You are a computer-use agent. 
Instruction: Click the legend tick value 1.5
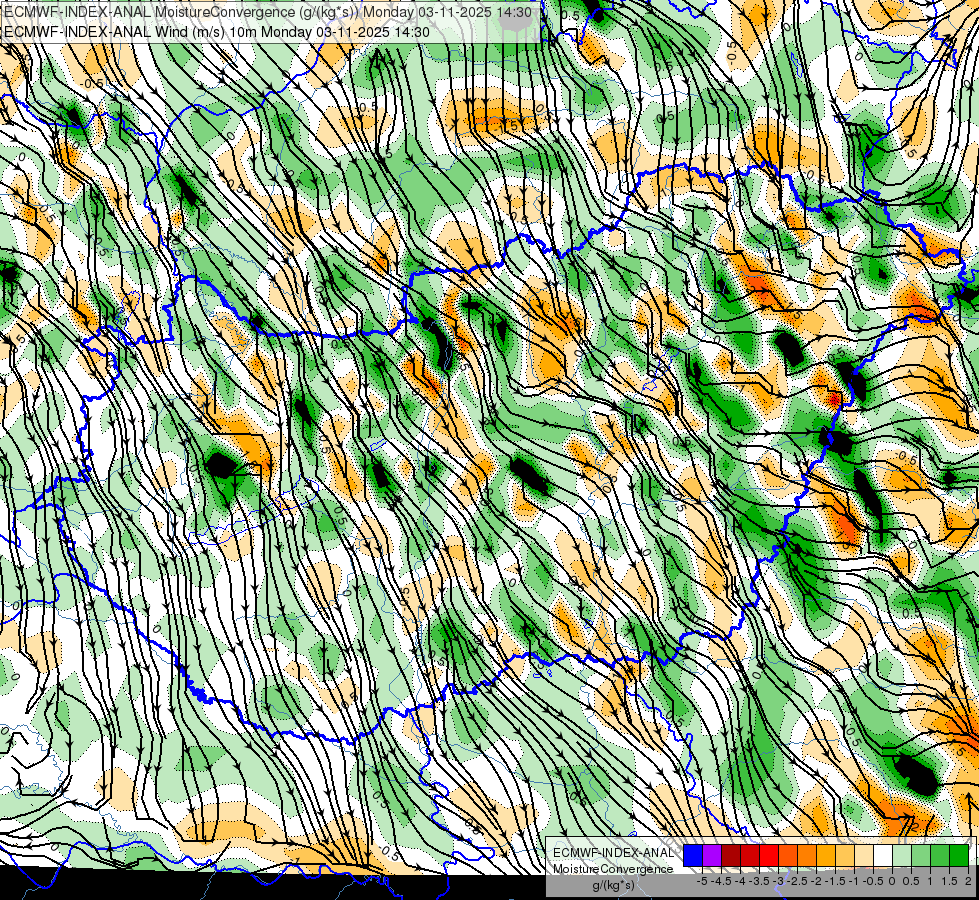coord(949,881)
